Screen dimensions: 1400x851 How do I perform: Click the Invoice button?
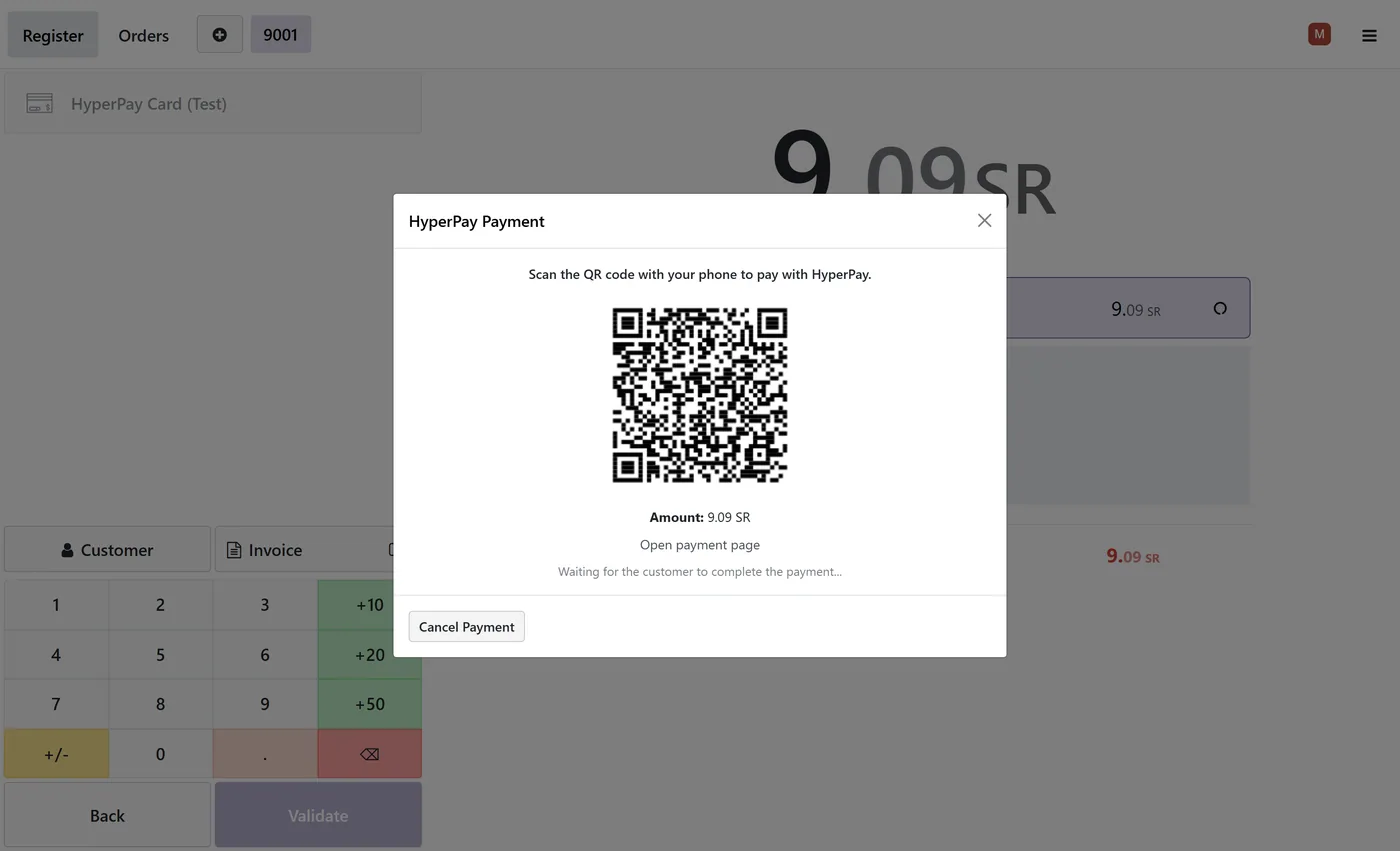coord(304,549)
